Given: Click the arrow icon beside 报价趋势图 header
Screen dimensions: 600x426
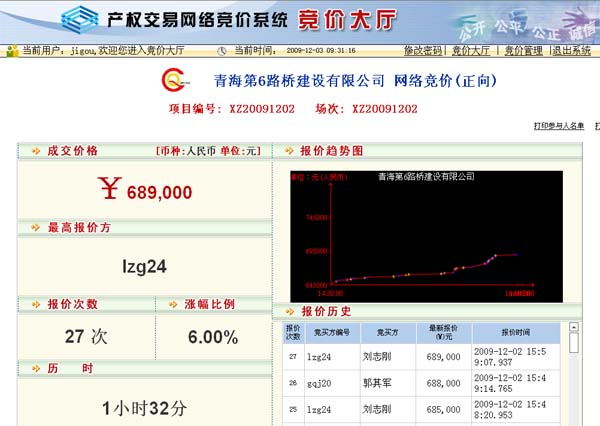Looking at the screenshot, I should [x=288, y=151].
